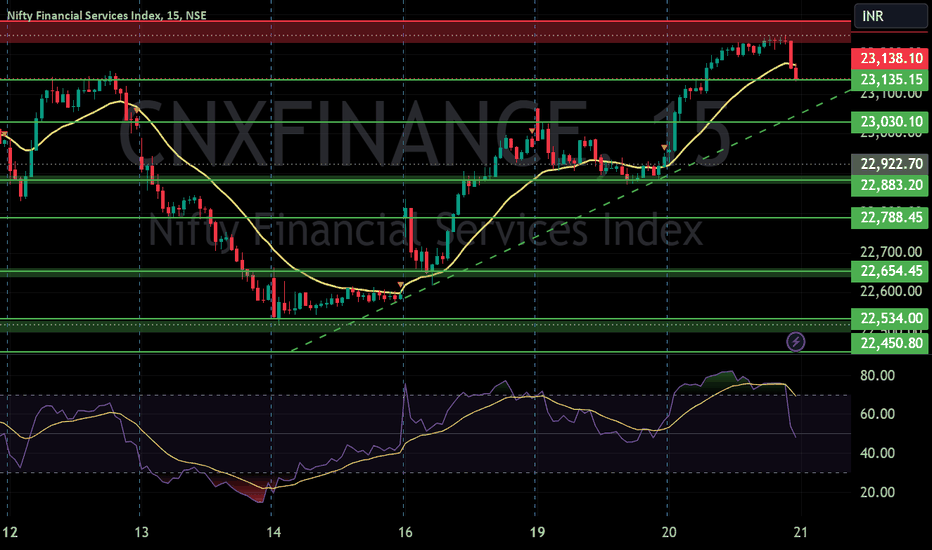The image size is (932, 550).
Task: Click date label 13 on time axis
Action: click(x=141, y=532)
